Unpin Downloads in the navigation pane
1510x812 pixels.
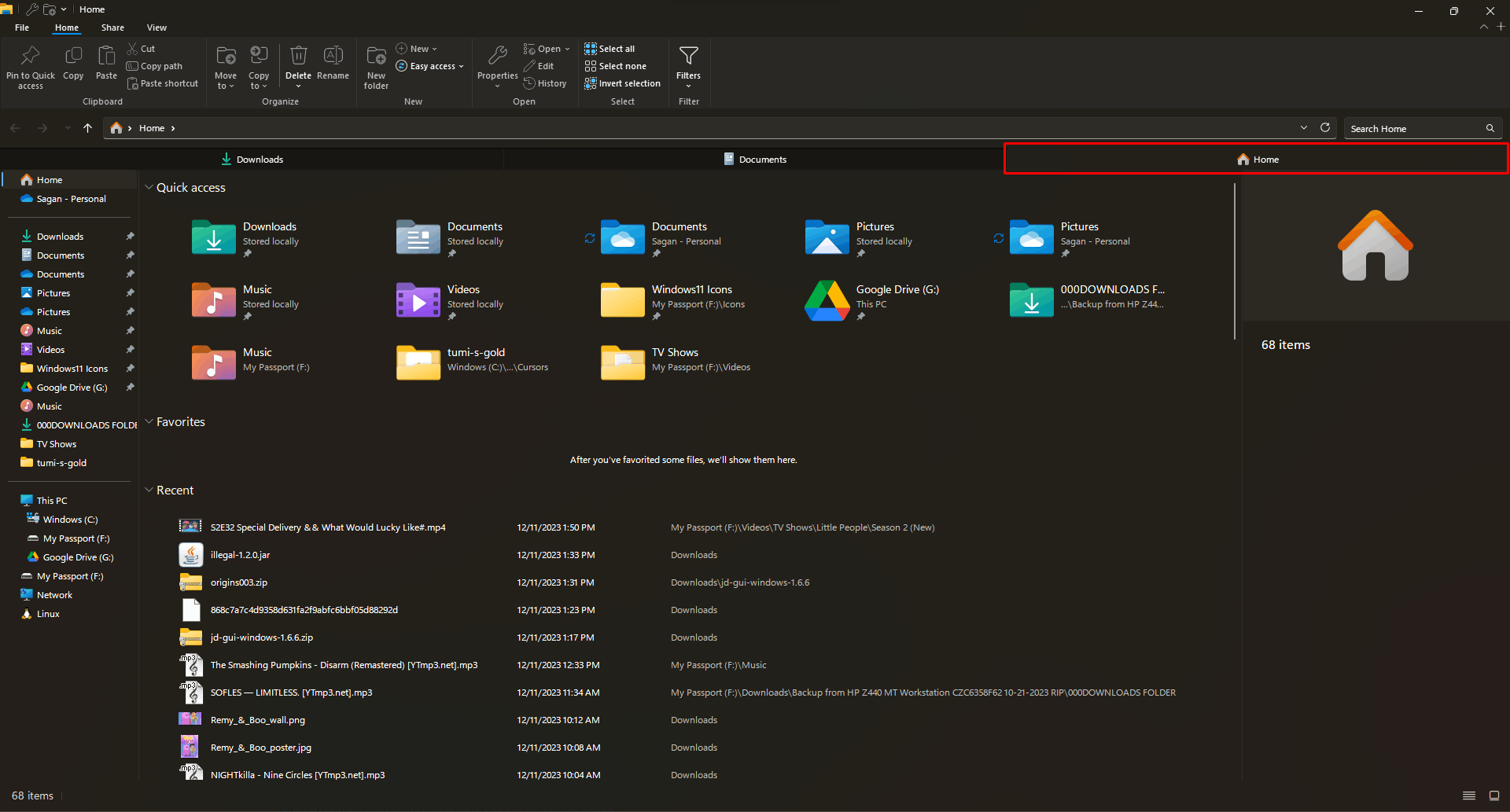click(130, 237)
